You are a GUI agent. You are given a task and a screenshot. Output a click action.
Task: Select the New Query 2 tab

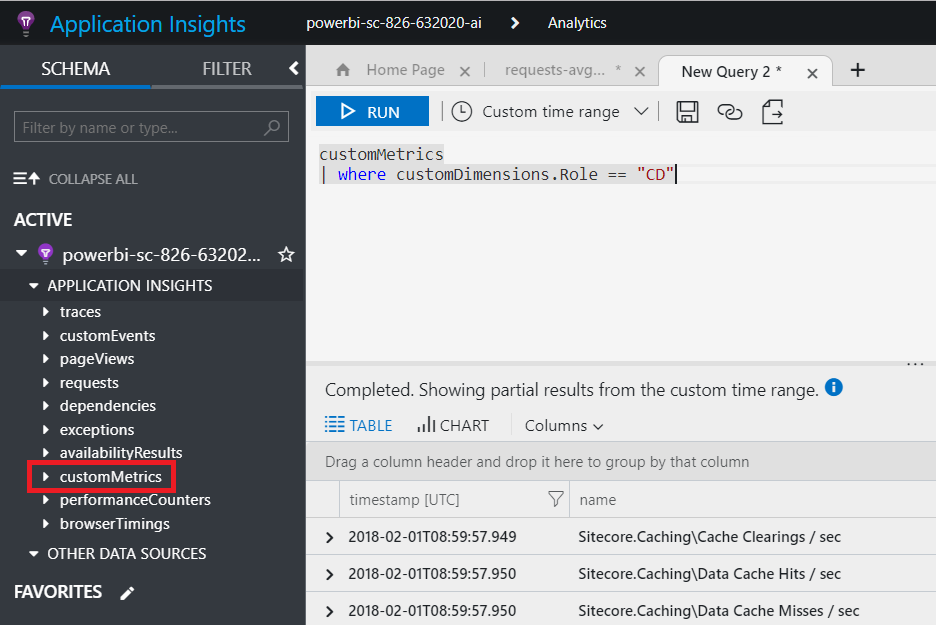click(731, 72)
